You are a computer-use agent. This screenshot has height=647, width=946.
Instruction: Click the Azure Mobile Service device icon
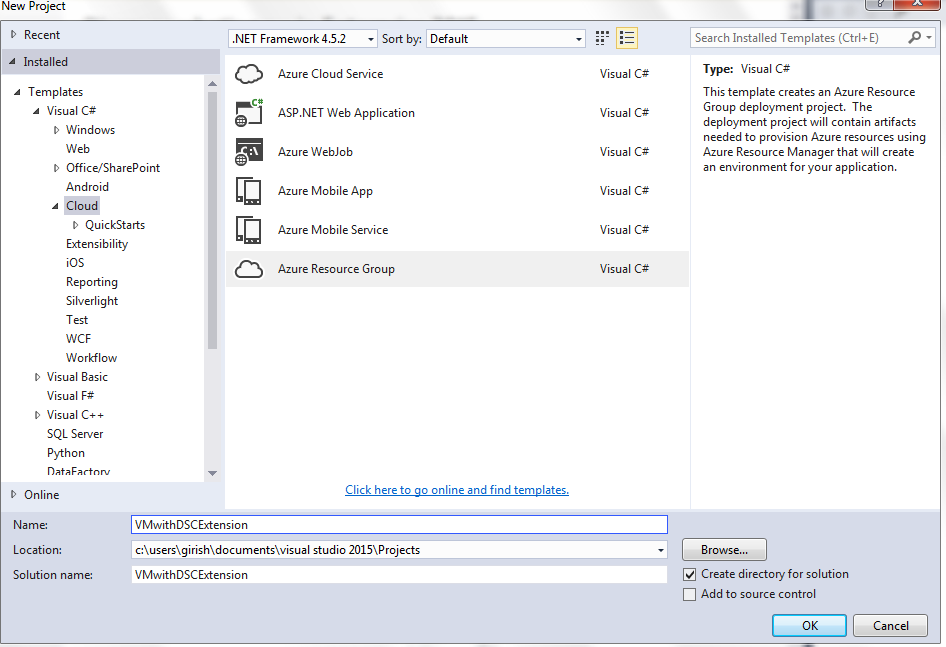(x=249, y=230)
